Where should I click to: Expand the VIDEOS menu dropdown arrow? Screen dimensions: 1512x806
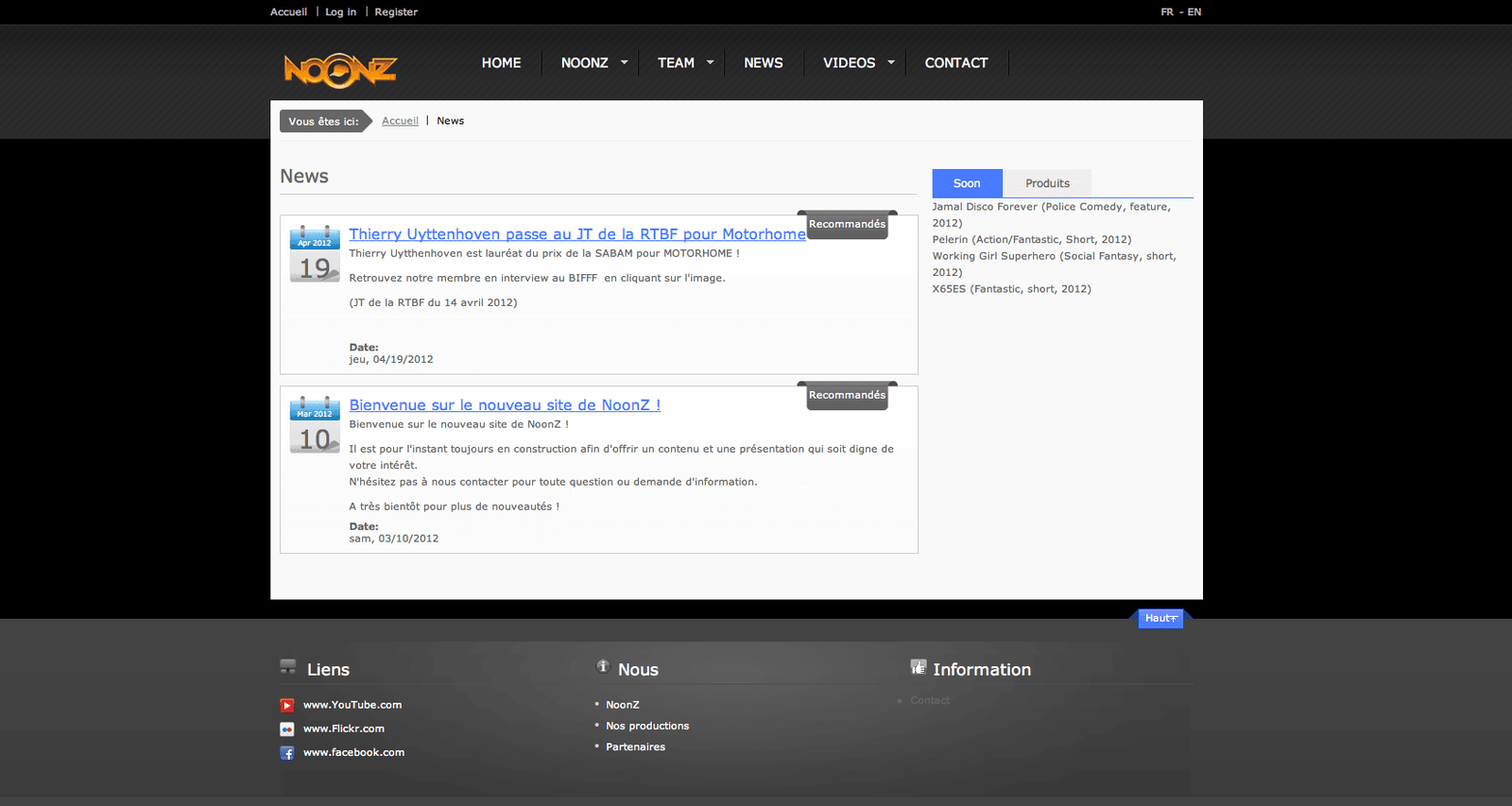click(890, 62)
